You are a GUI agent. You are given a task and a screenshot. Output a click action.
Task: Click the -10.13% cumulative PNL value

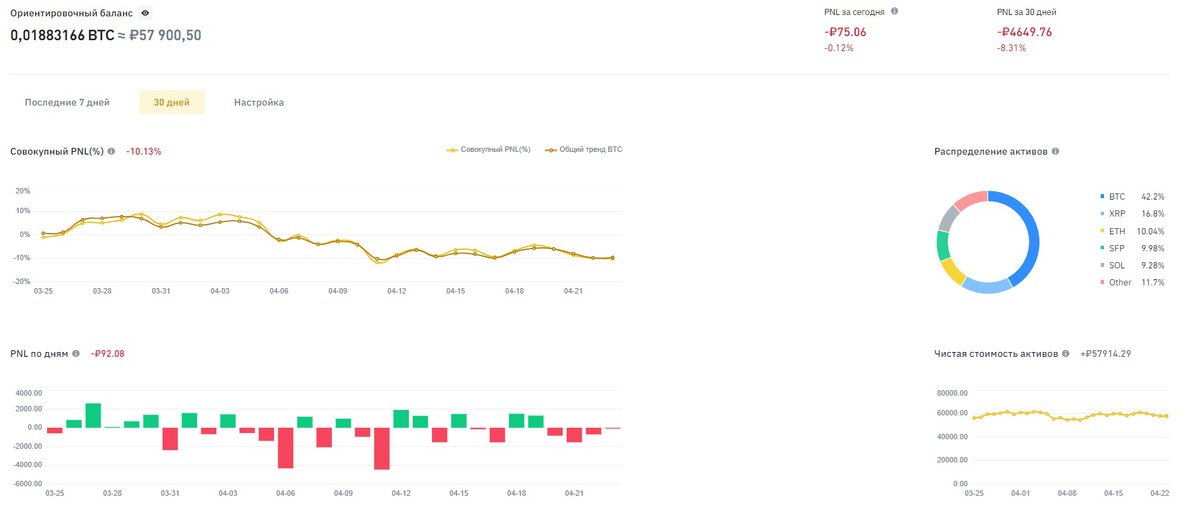(x=144, y=151)
